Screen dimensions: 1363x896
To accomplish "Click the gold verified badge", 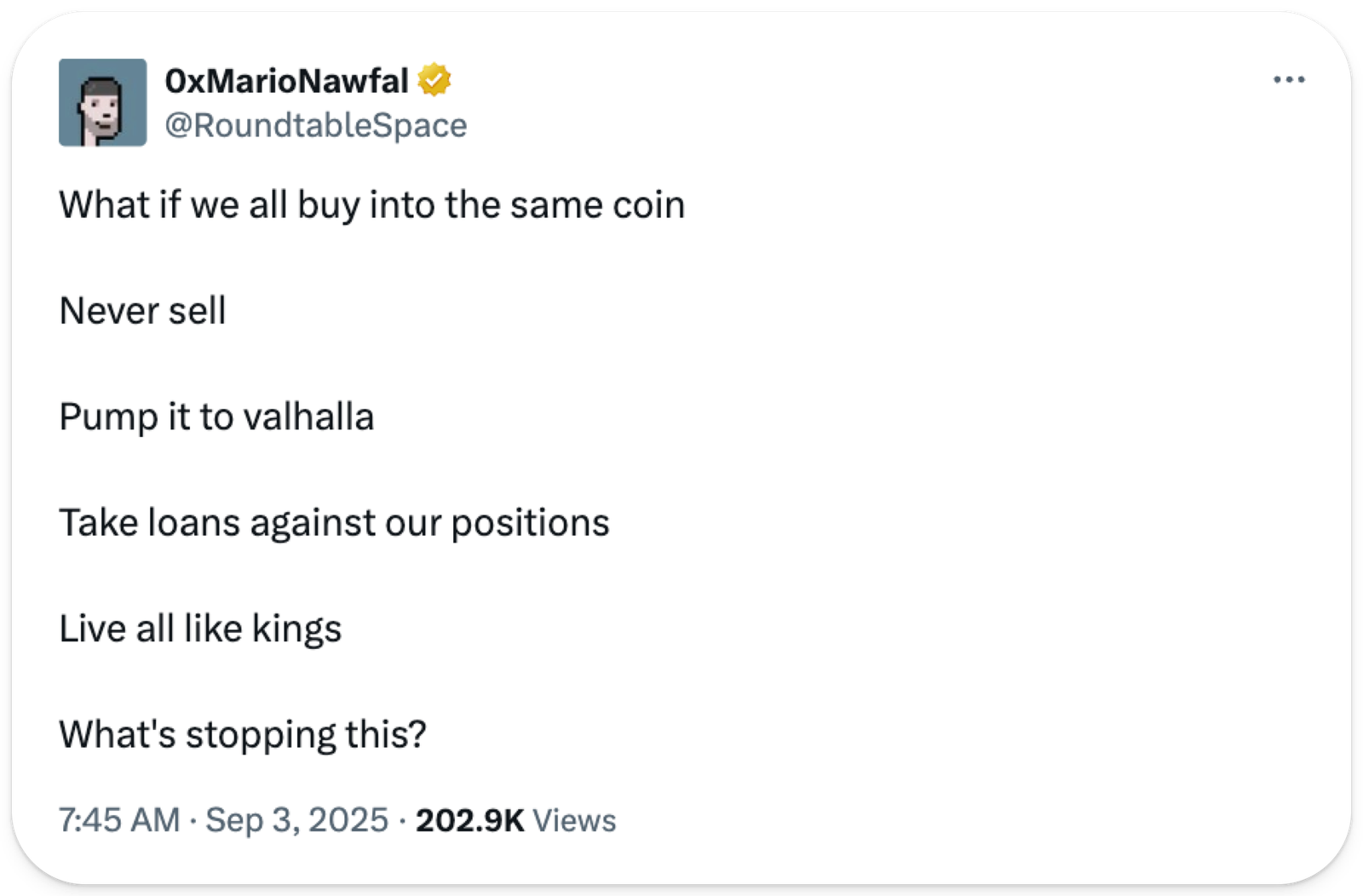I will tap(434, 80).
